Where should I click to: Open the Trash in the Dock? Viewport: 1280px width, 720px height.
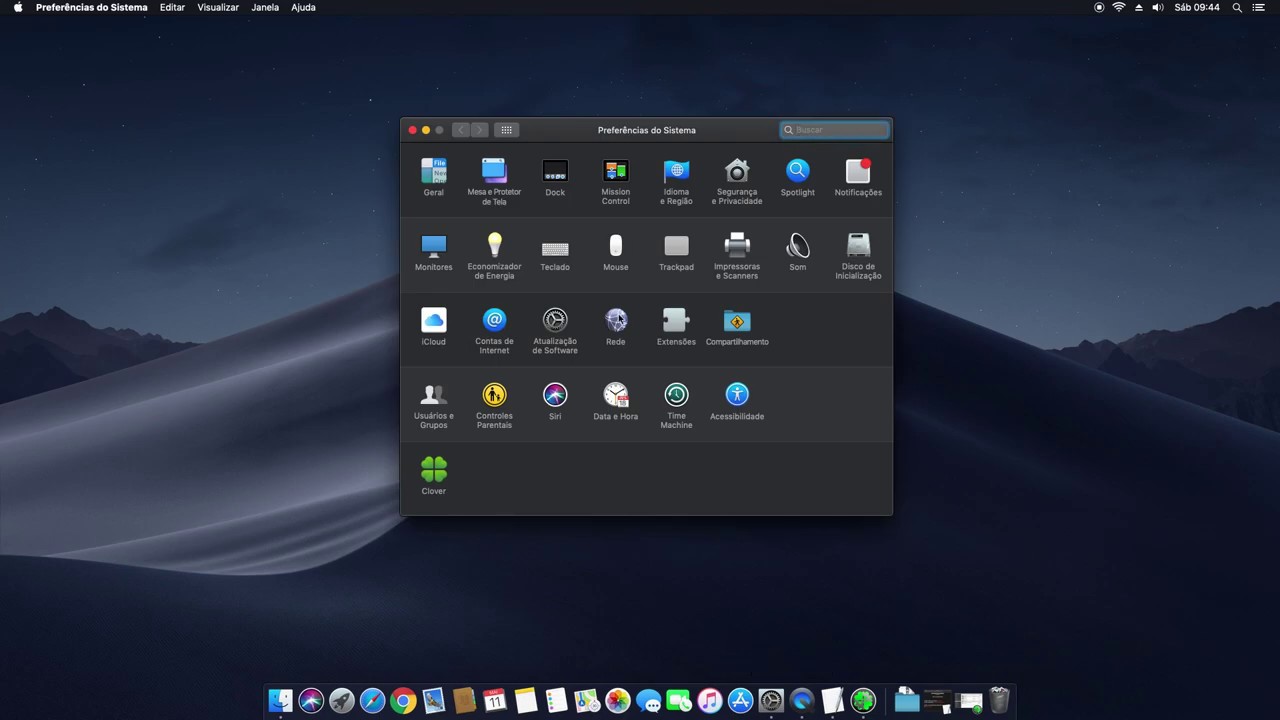(999, 700)
